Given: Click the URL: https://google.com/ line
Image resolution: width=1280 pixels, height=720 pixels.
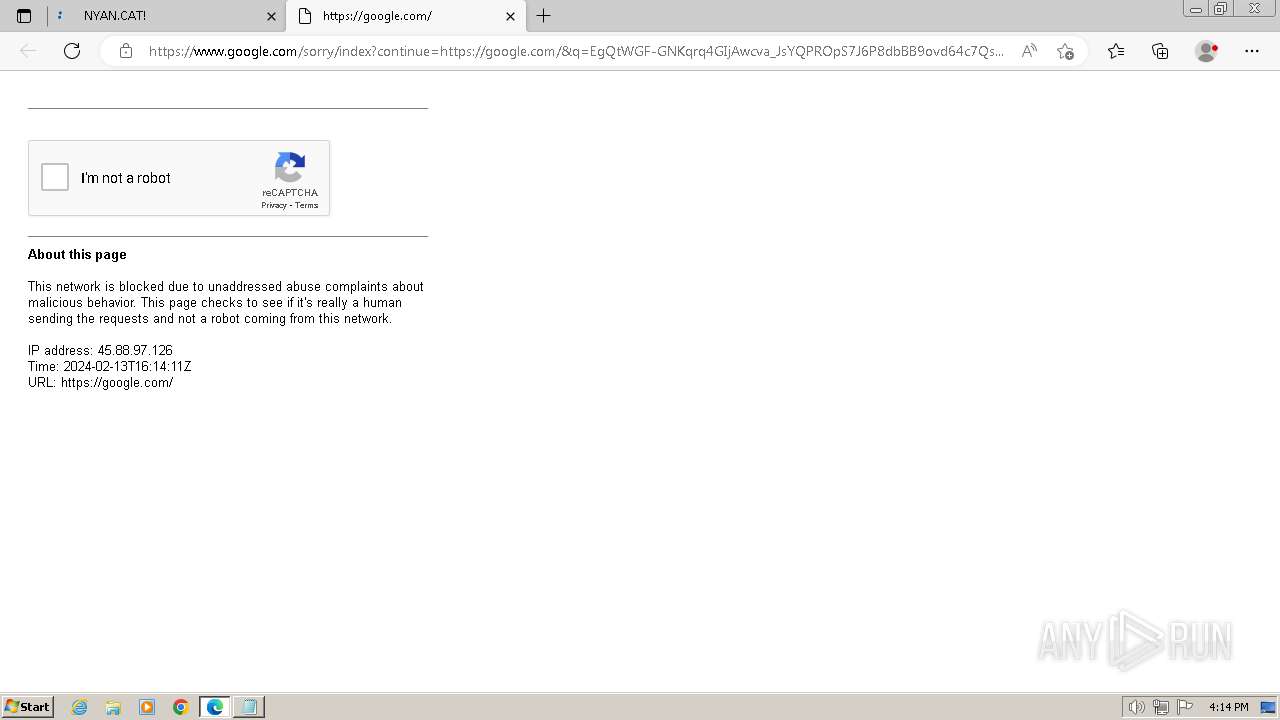Looking at the screenshot, I should tap(101, 383).
